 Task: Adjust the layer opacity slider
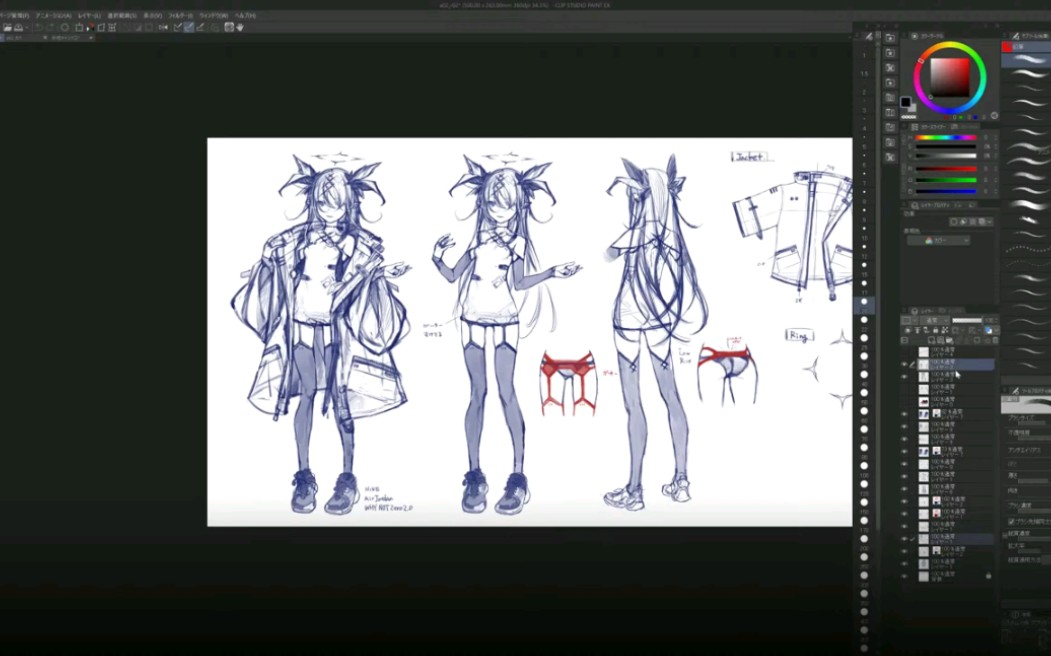click(967, 320)
